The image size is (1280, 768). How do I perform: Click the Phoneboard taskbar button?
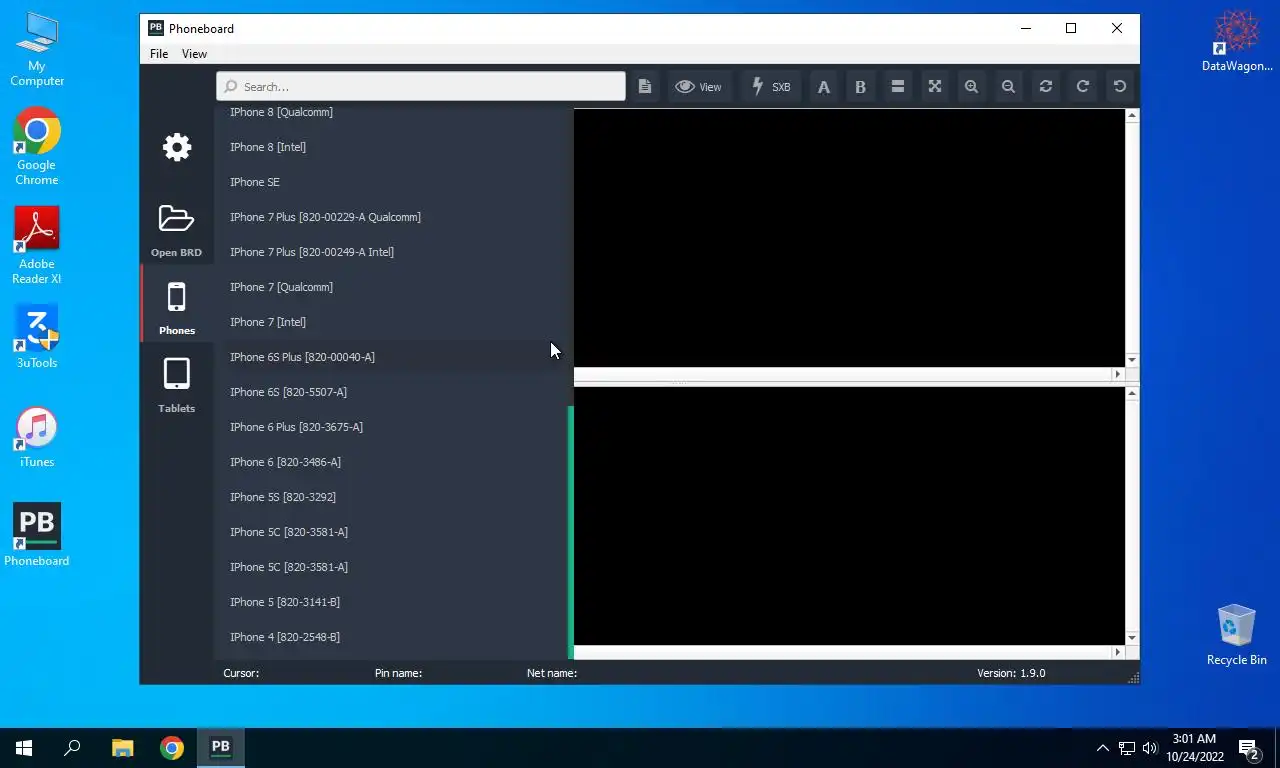pos(220,747)
